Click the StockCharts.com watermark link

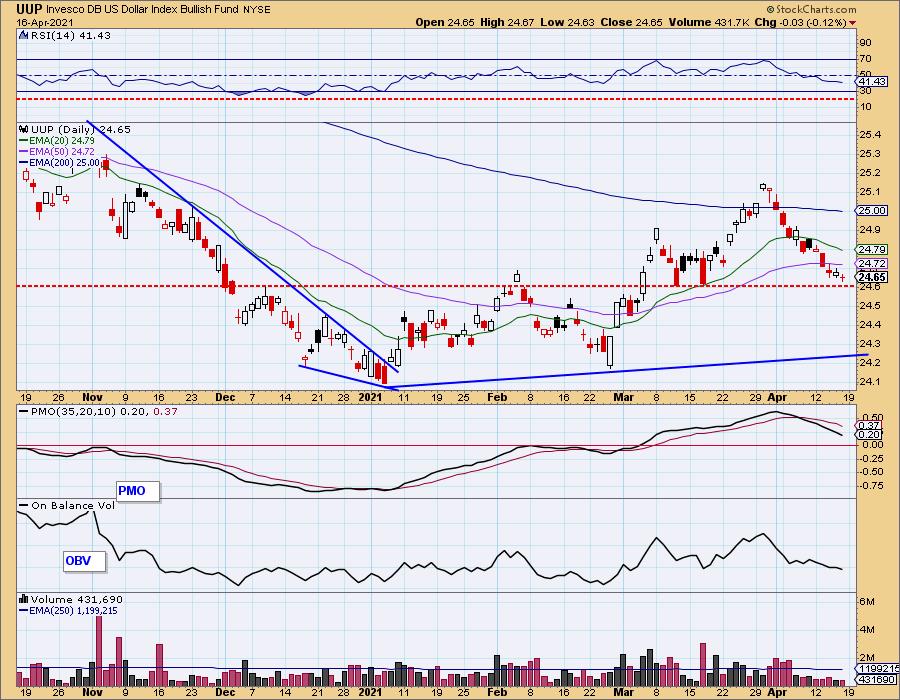click(811, 9)
